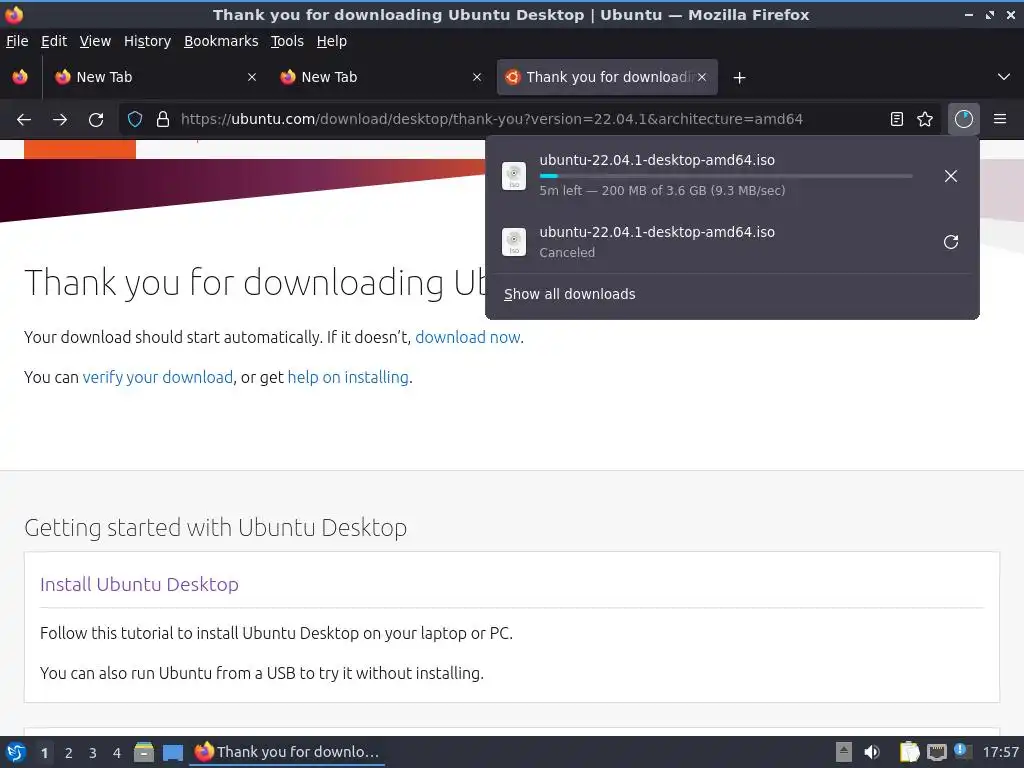1024x768 pixels.
Task: Open the Edit menu
Action: 54,41
